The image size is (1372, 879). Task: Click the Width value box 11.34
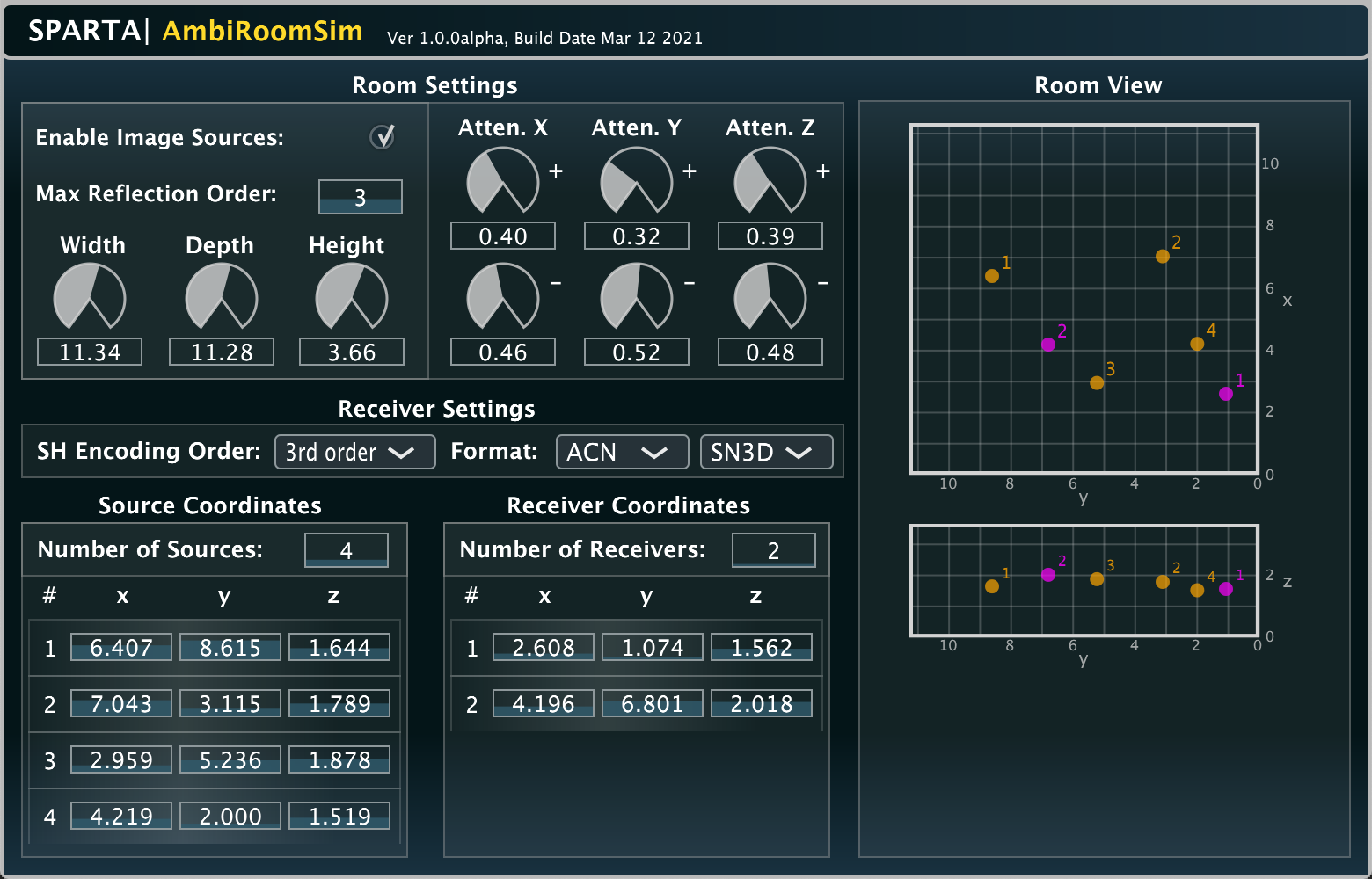click(90, 352)
